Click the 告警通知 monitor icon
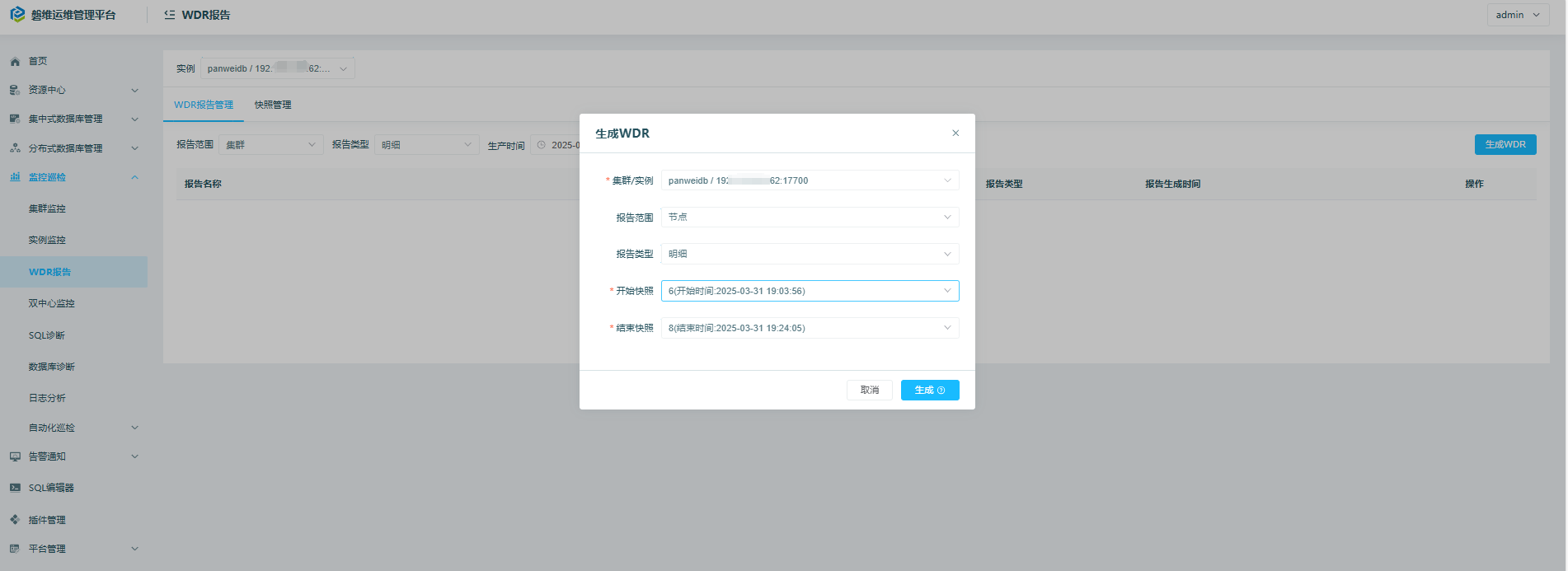 click(x=15, y=456)
